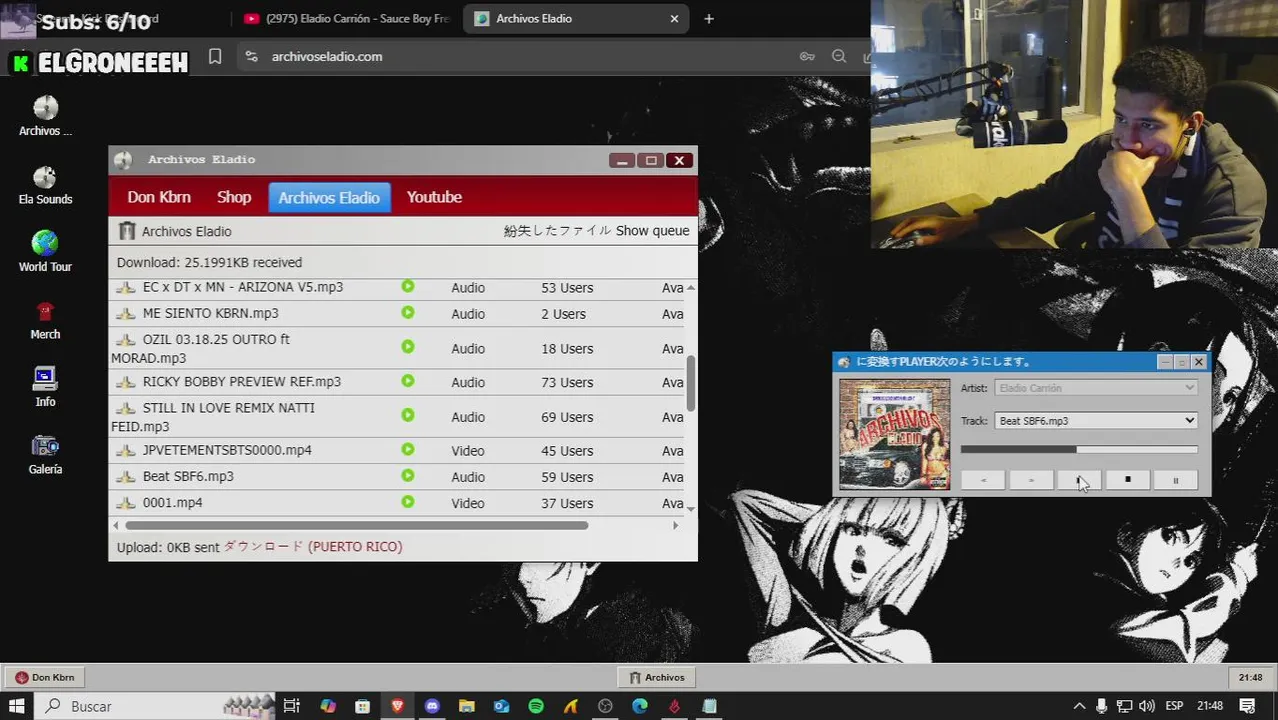The width and height of the screenshot is (1278, 720).
Task: Open a new browser tab with plus
Action: [x=709, y=18]
